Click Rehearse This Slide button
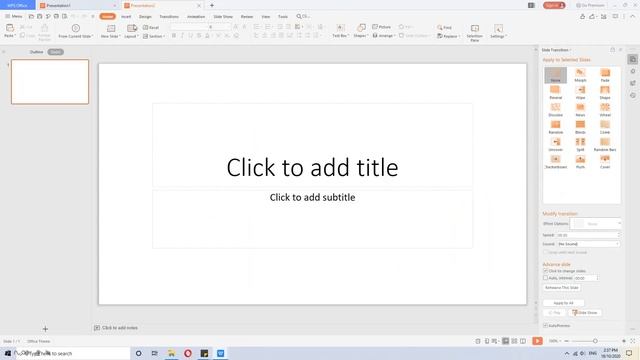Image resolution: width=640 pixels, height=360 pixels. [562, 288]
